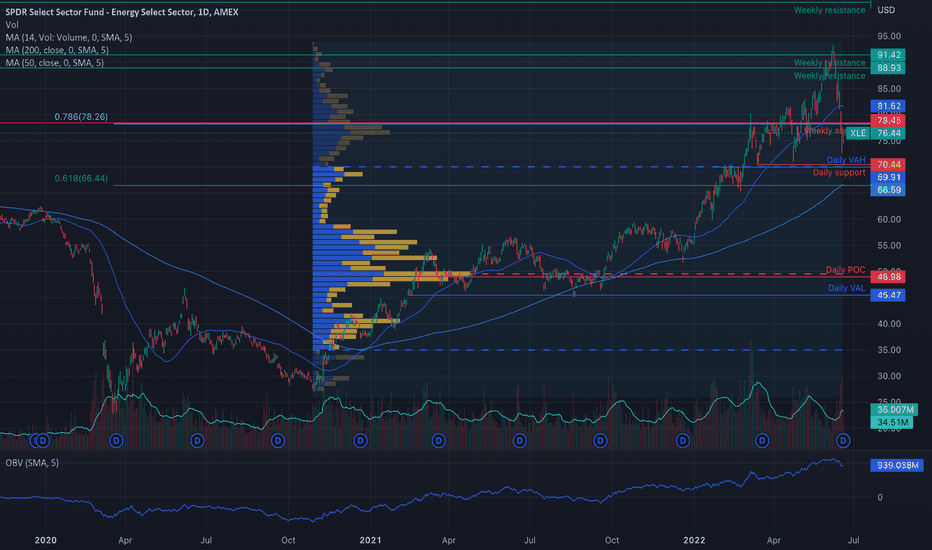The image size is (932, 550).
Task: Click the 2020 label on the time axis
Action: 46,540
